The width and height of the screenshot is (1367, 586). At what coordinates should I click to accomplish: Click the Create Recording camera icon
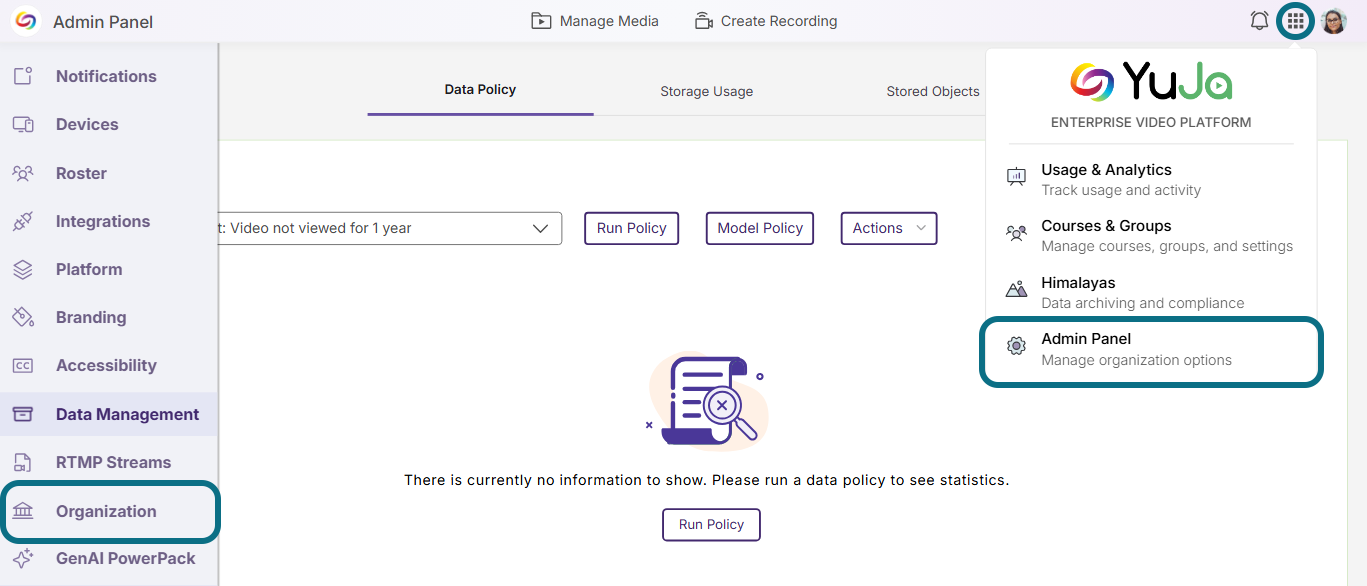coord(704,21)
